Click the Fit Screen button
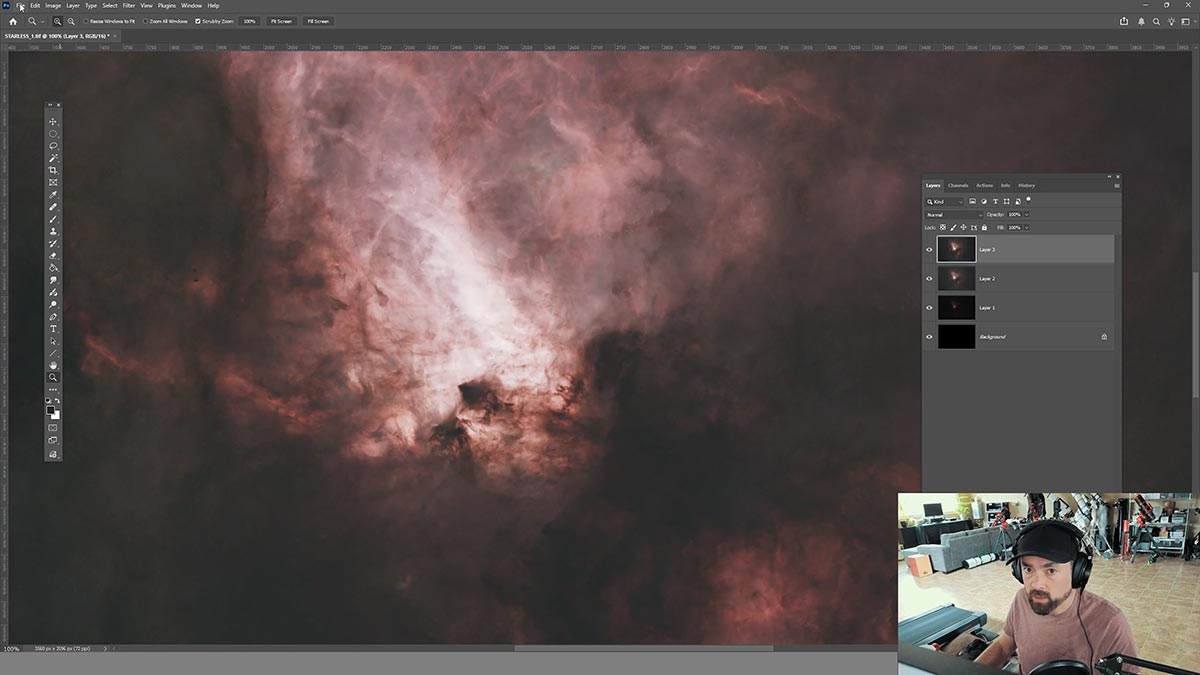Screen dimensions: 1200x675 pos(280,21)
